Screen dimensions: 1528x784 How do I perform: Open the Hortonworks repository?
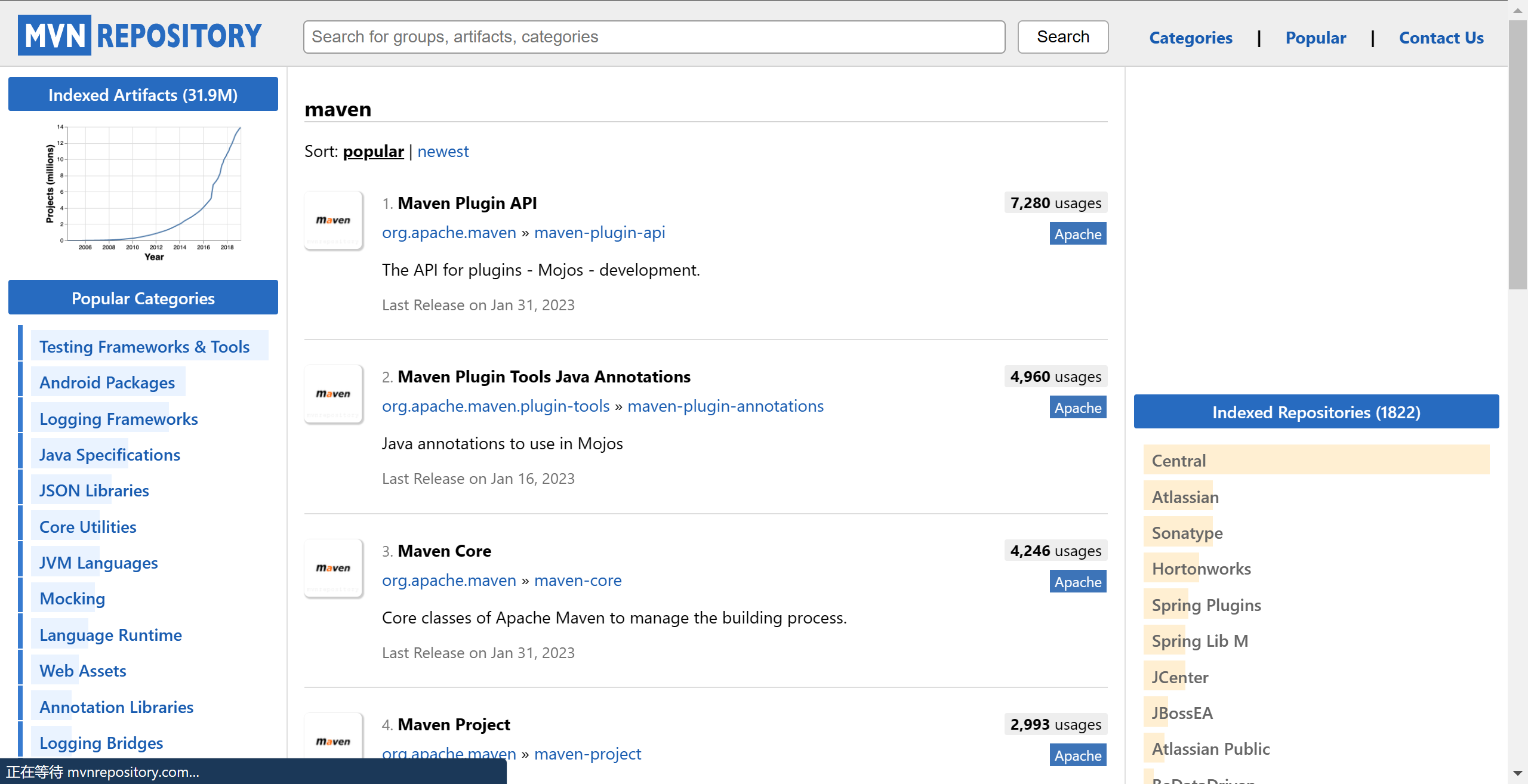[x=1201, y=569]
